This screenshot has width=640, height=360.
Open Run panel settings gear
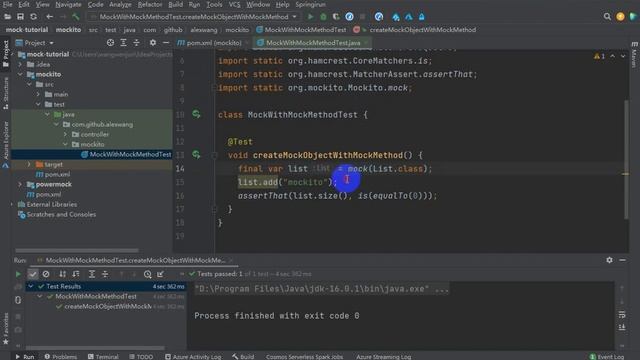click(609, 260)
